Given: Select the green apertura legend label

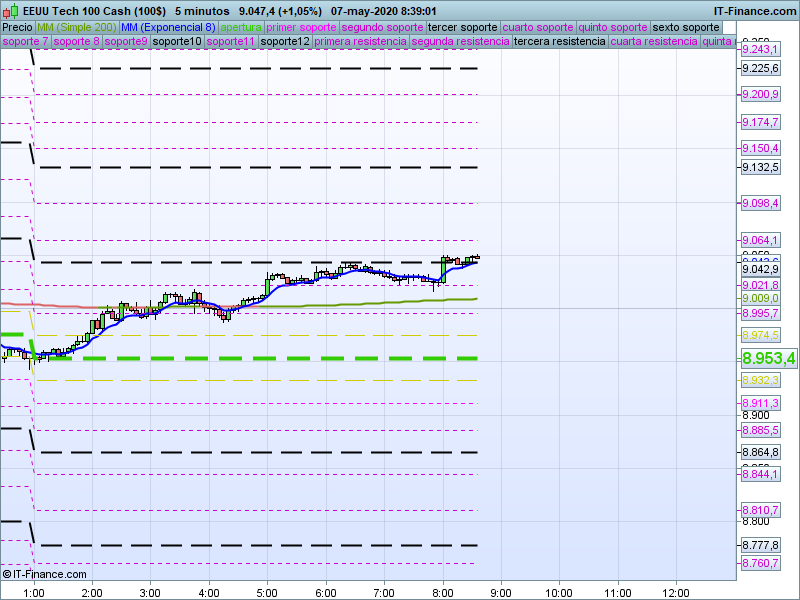Looking at the screenshot, I should click(241, 27).
